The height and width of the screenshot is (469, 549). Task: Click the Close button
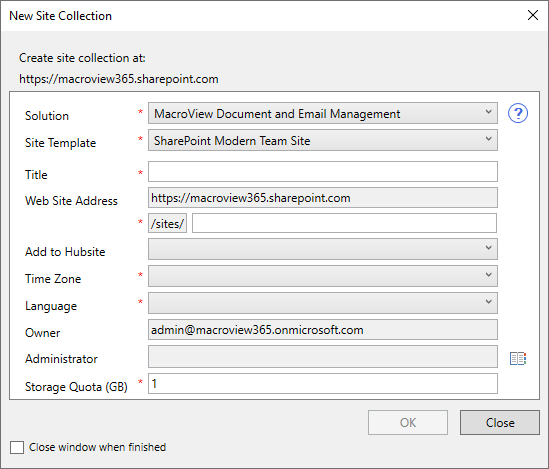click(500, 422)
